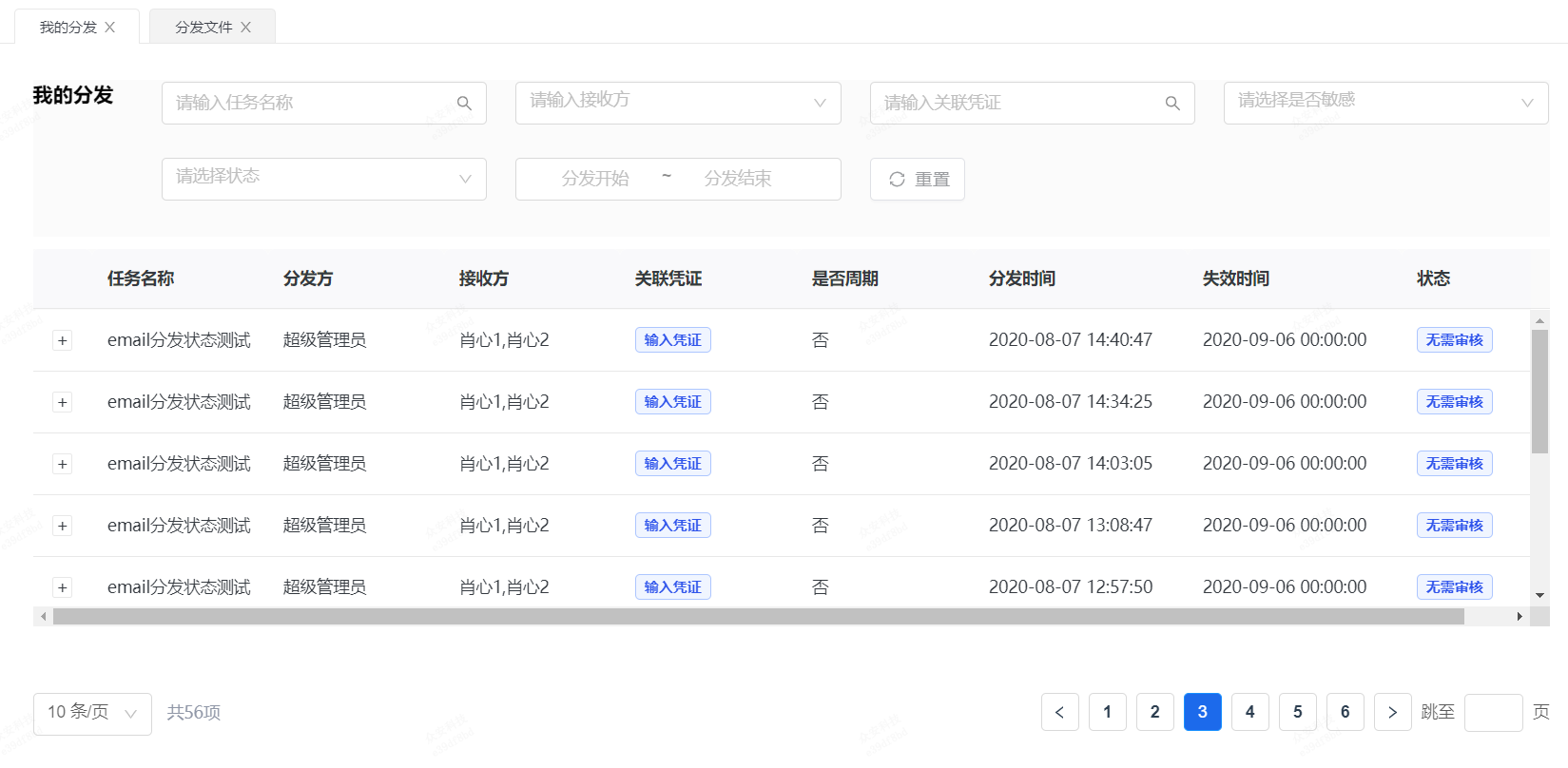Click 输入凭证 tag in 14:34:25 row
The width and height of the screenshot is (1568, 768).
673,402
